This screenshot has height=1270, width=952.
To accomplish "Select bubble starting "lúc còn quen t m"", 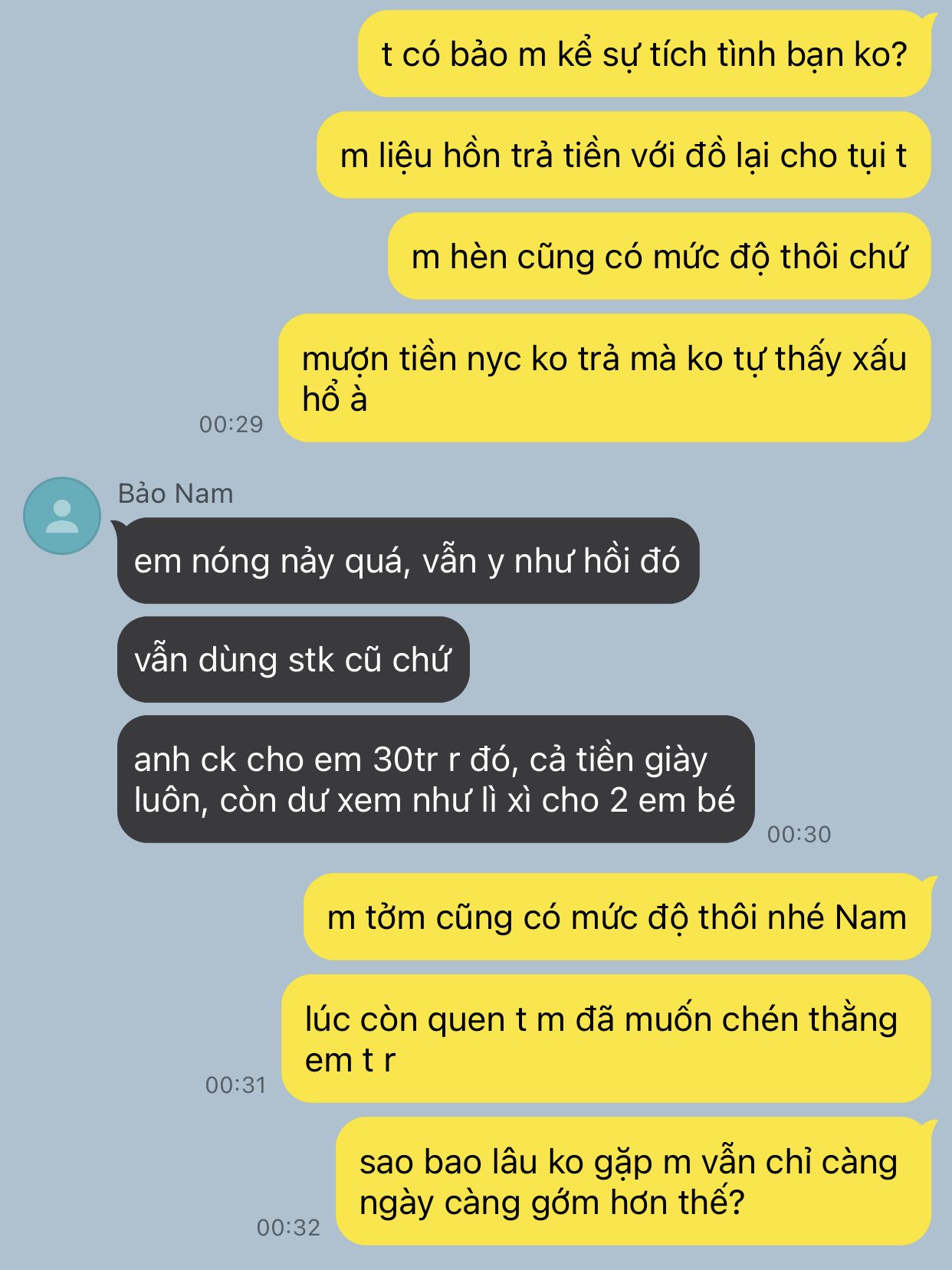I will (606, 1039).
